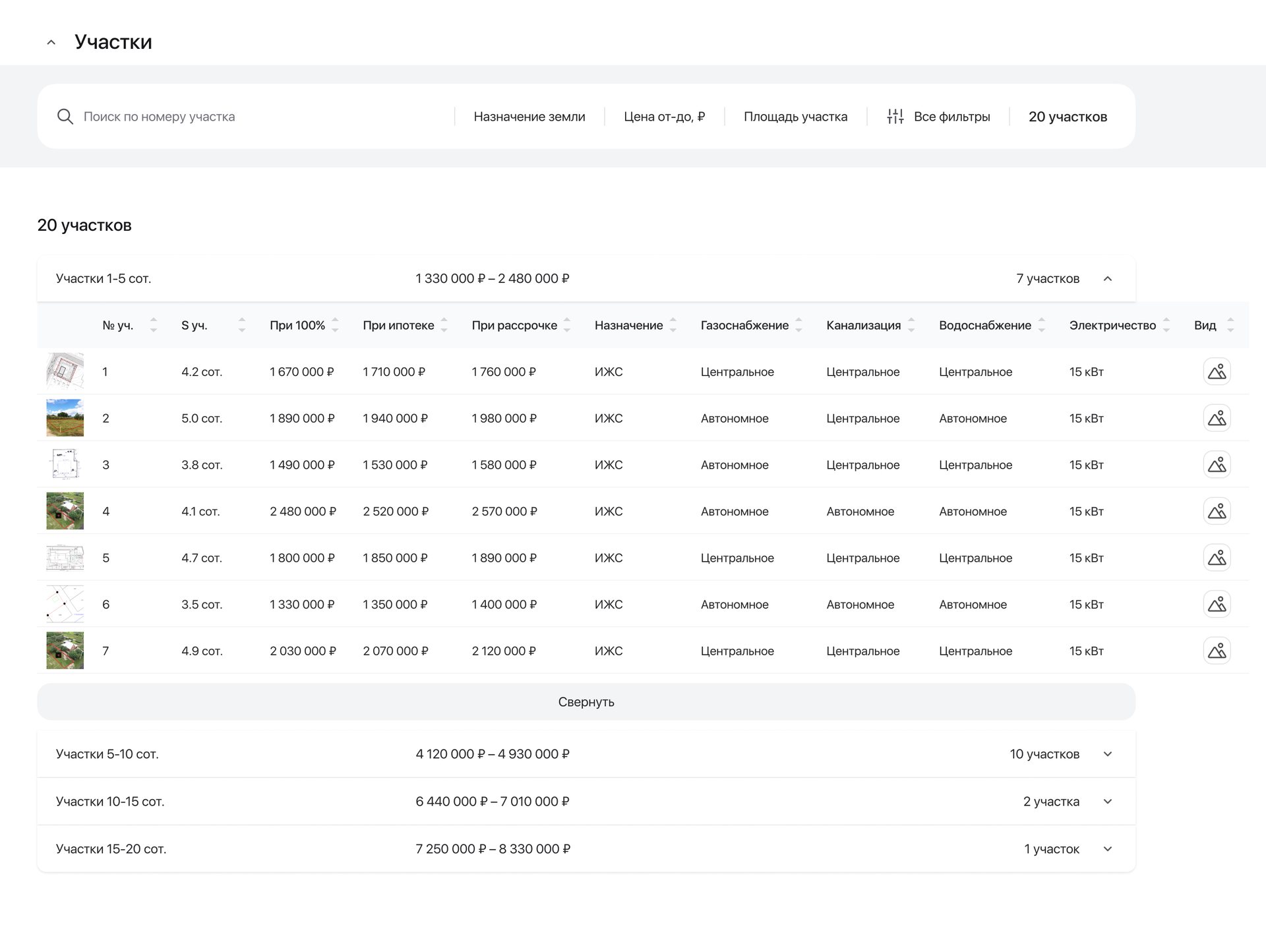Open landscape view icon for plot 5

(1217, 558)
